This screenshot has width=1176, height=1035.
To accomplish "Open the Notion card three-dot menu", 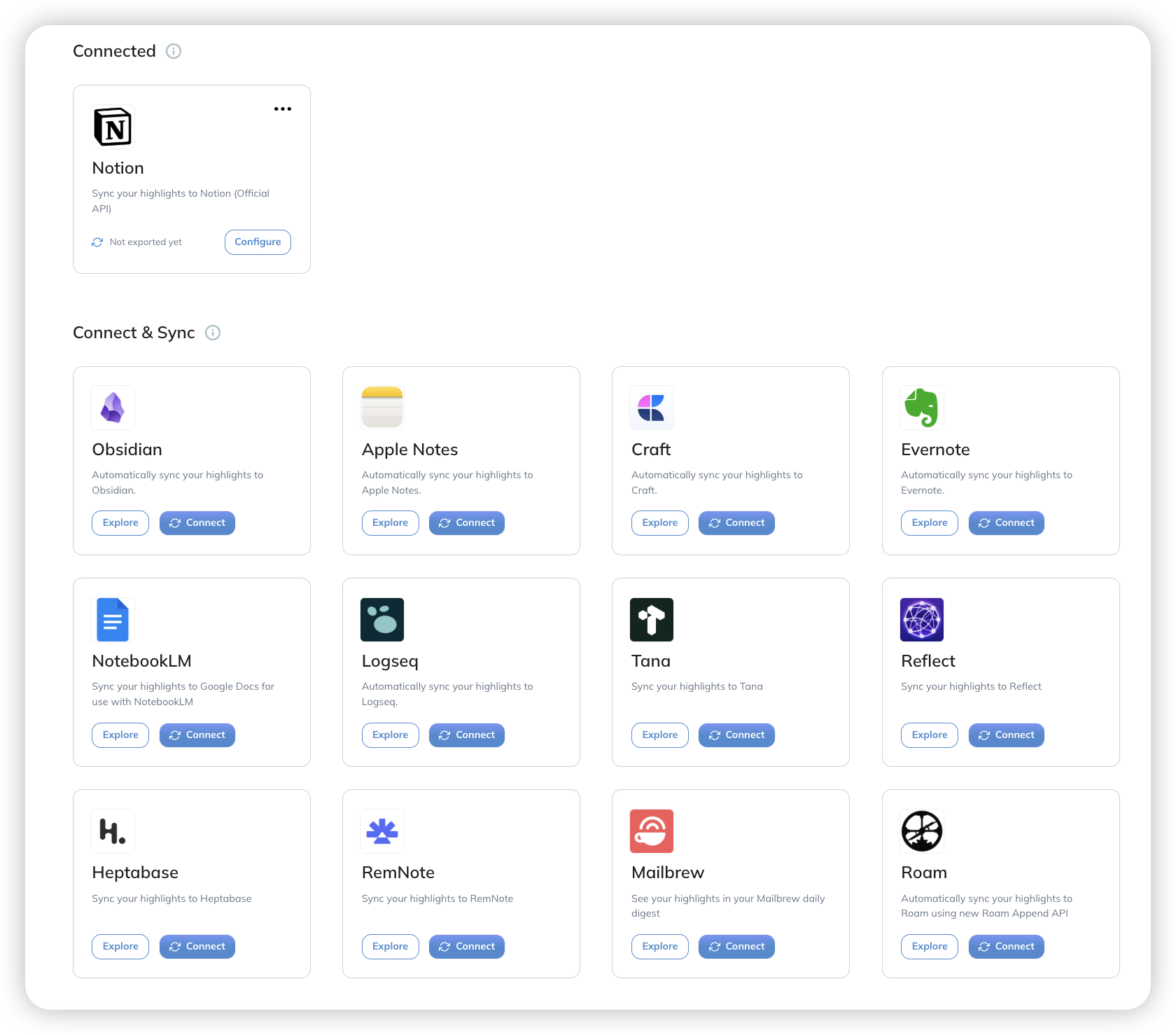I will click(283, 109).
